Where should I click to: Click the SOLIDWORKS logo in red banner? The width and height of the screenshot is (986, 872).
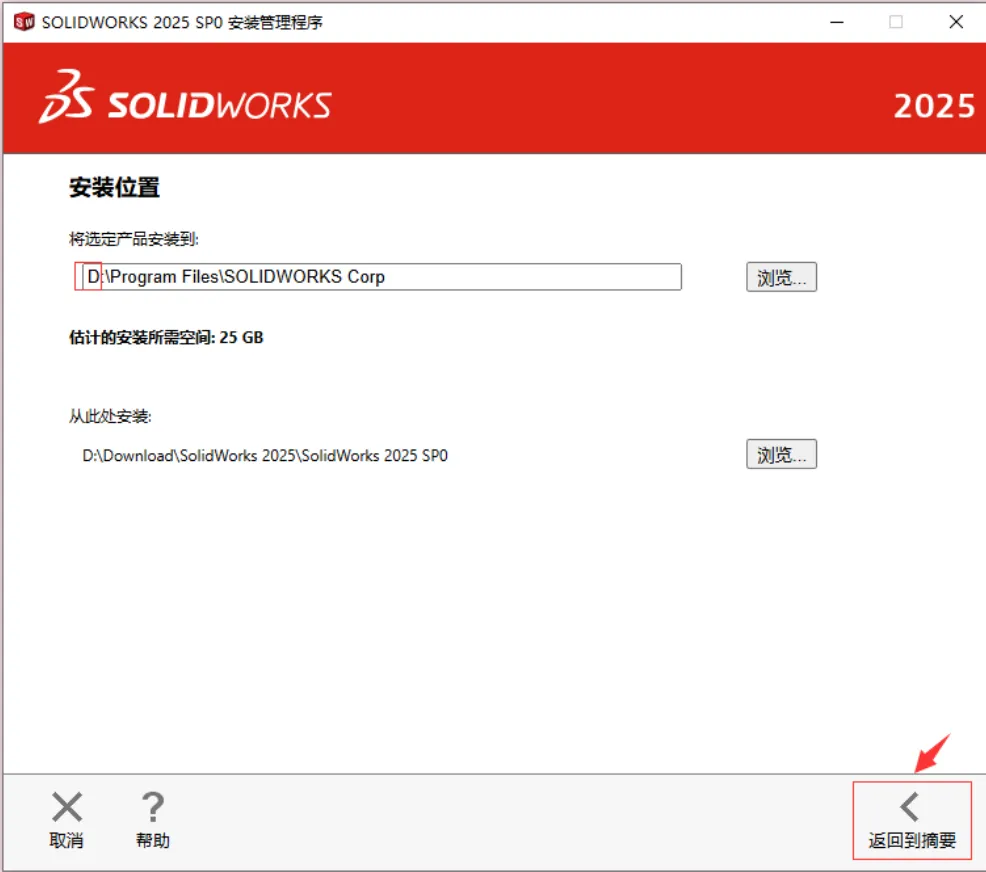[185, 97]
